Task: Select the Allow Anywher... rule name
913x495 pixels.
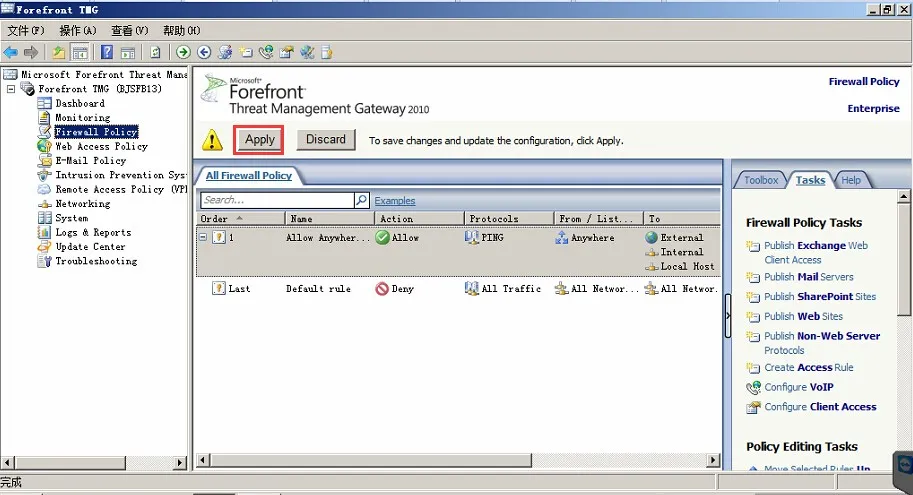Action: pyautogui.click(x=328, y=238)
